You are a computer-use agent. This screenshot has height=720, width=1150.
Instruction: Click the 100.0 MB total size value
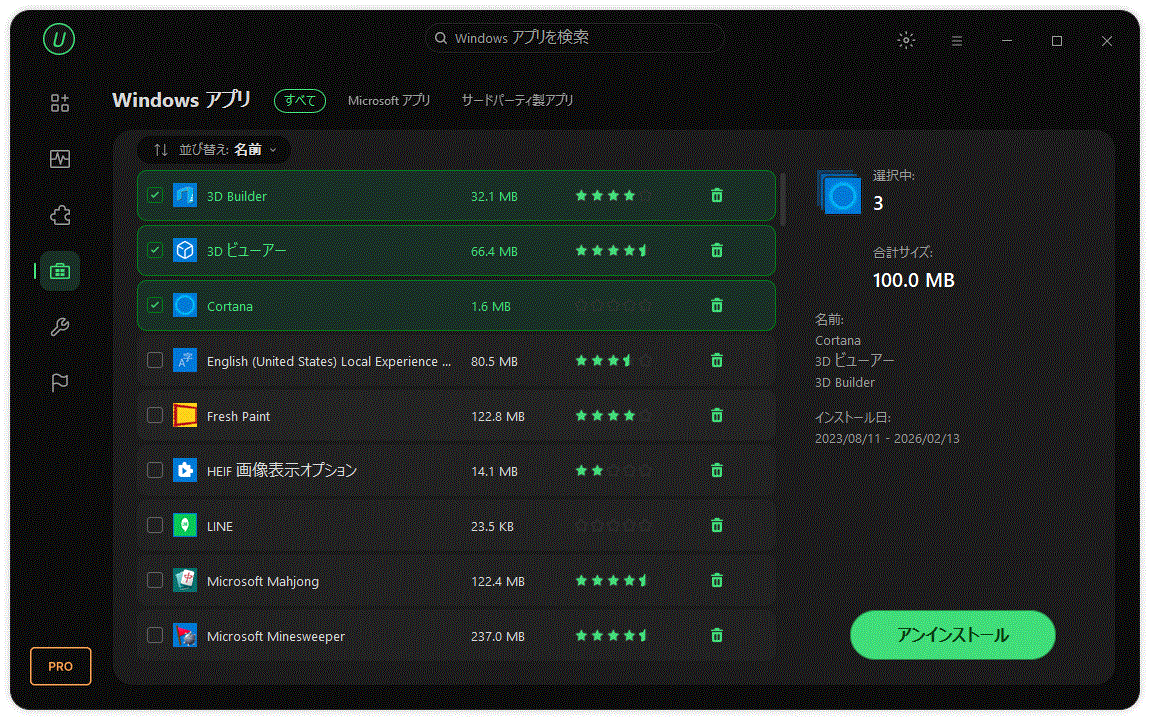tap(914, 280)
